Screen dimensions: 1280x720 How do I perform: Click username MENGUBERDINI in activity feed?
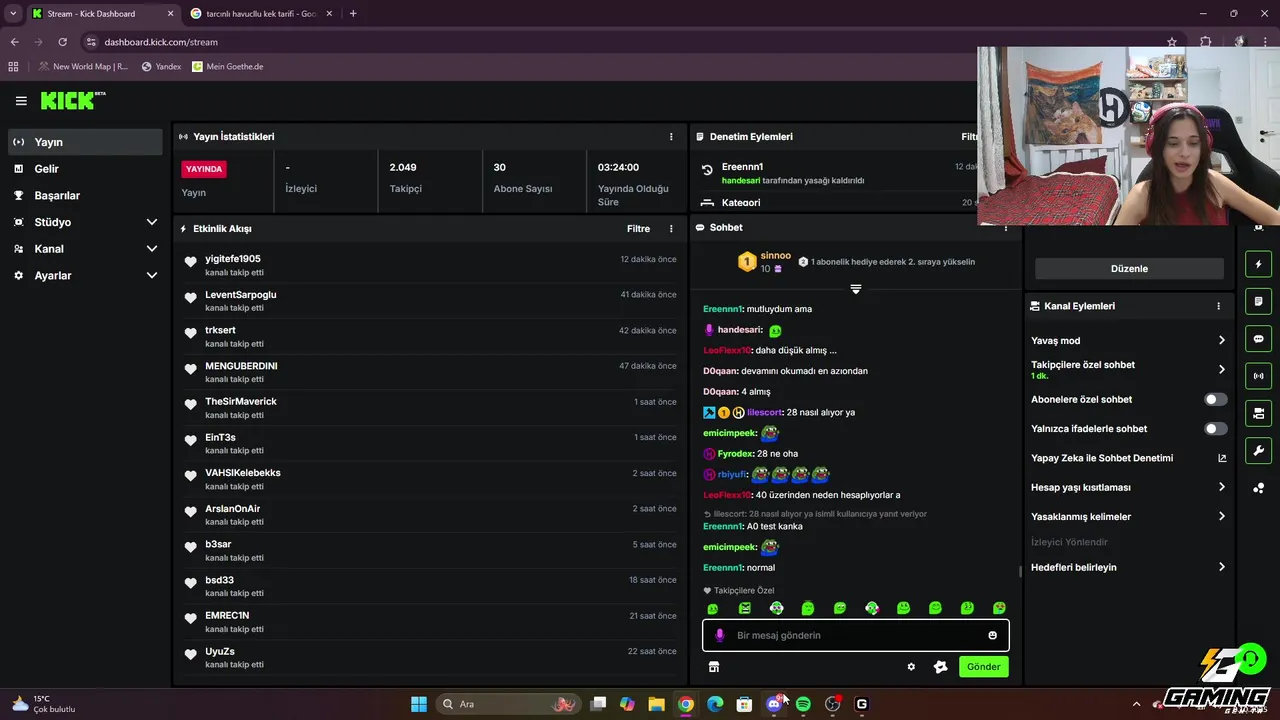241,366
